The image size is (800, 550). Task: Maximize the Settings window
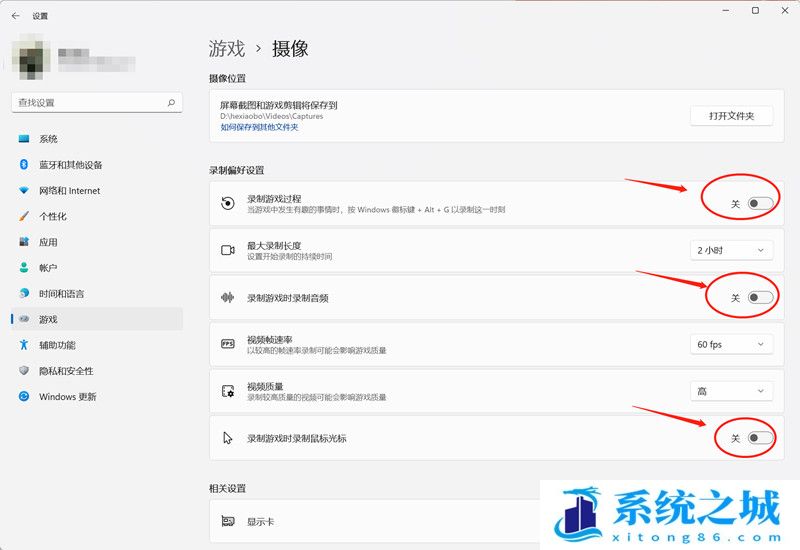coord(755,10)
